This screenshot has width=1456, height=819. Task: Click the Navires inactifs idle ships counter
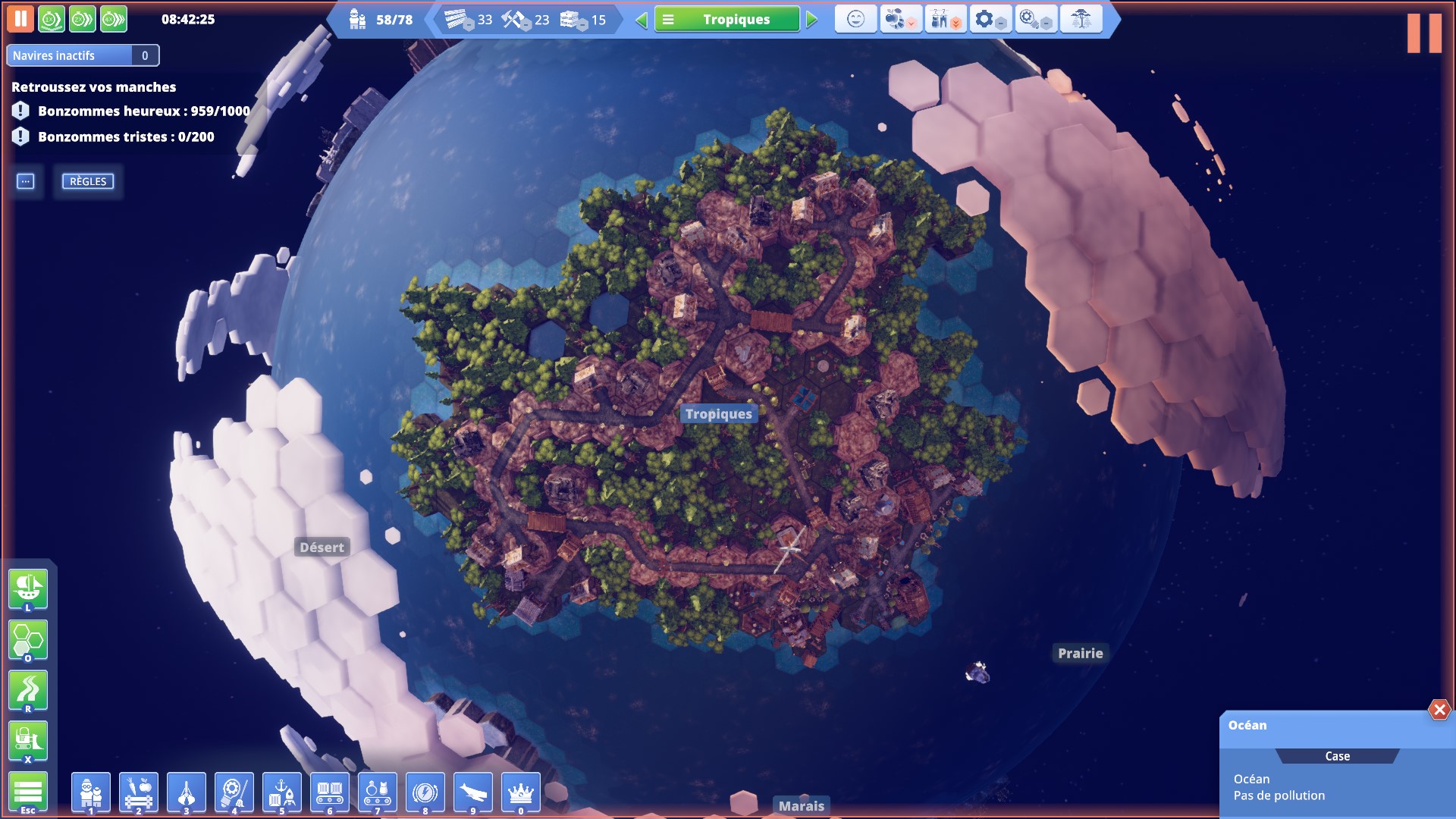[x=83, y=55]
